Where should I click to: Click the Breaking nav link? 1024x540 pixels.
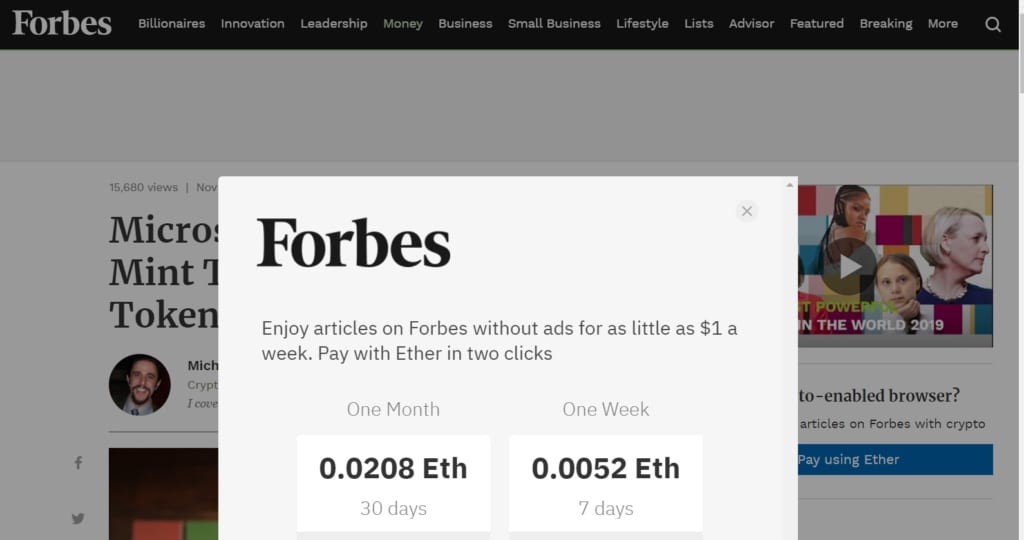point(886,24)
